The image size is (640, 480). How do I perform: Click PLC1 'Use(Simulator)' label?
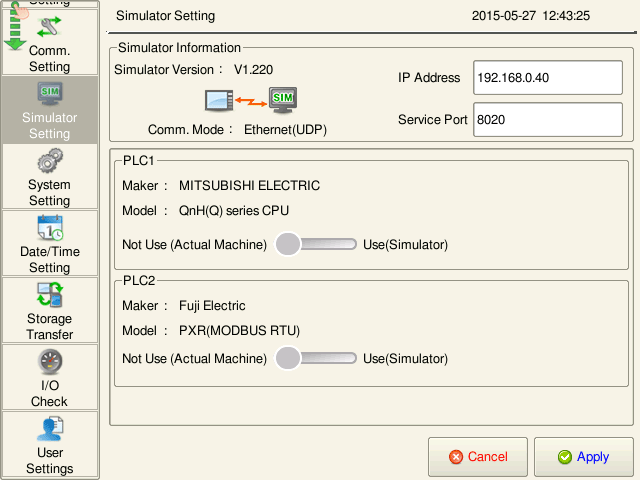tap(405, 244)
